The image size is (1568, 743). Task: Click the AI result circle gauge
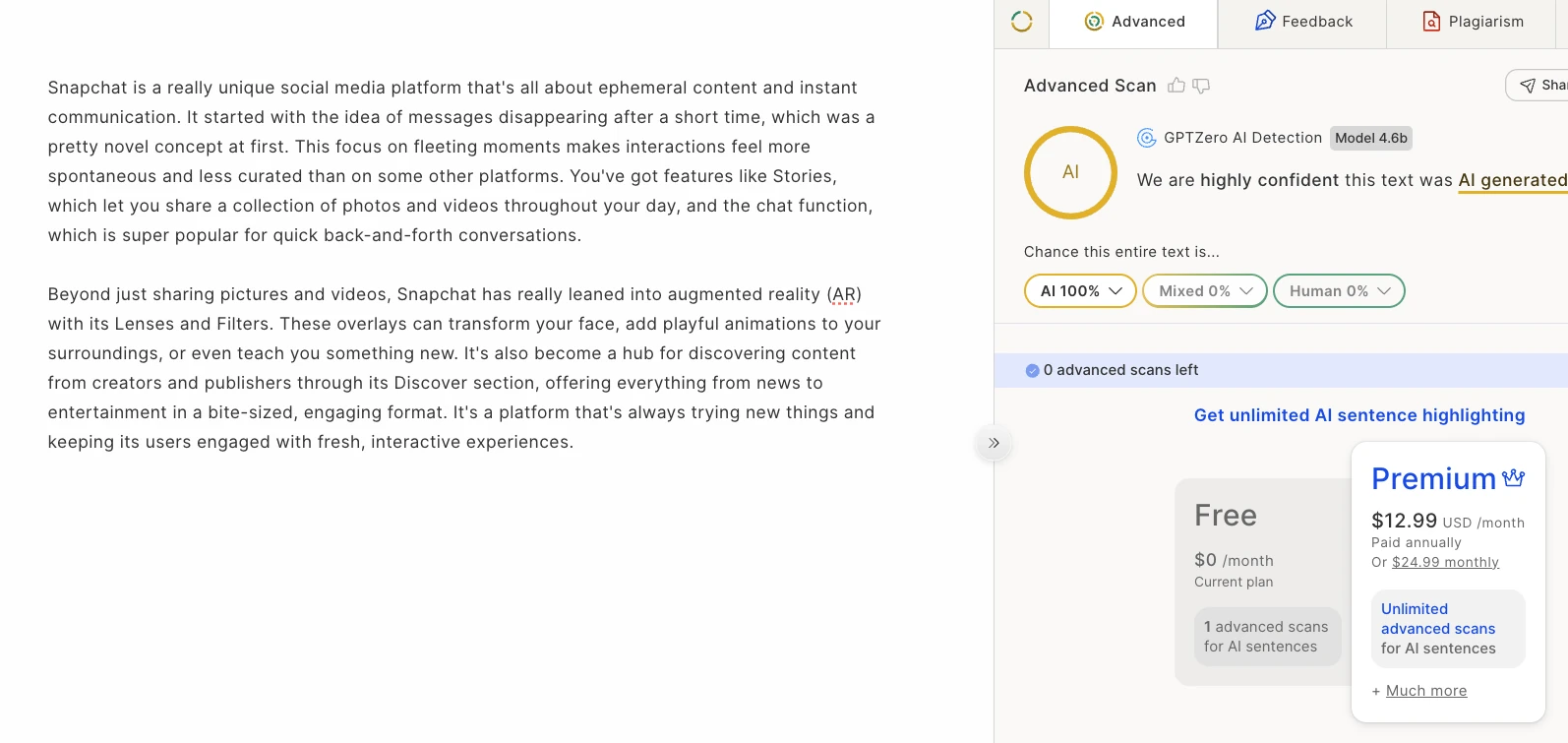[1070, 172]
